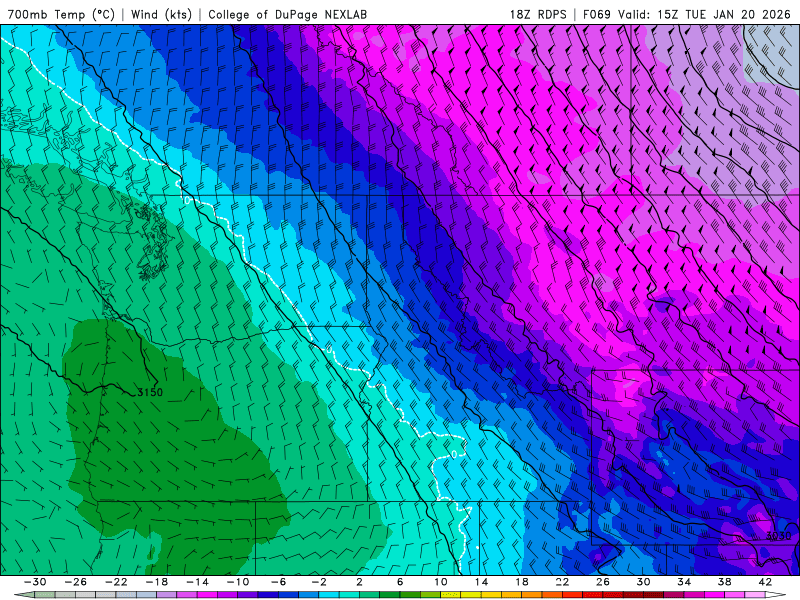800x600 pixels.
Task: Click the 14 value on the color scale
Action: (x=481, y=582)
